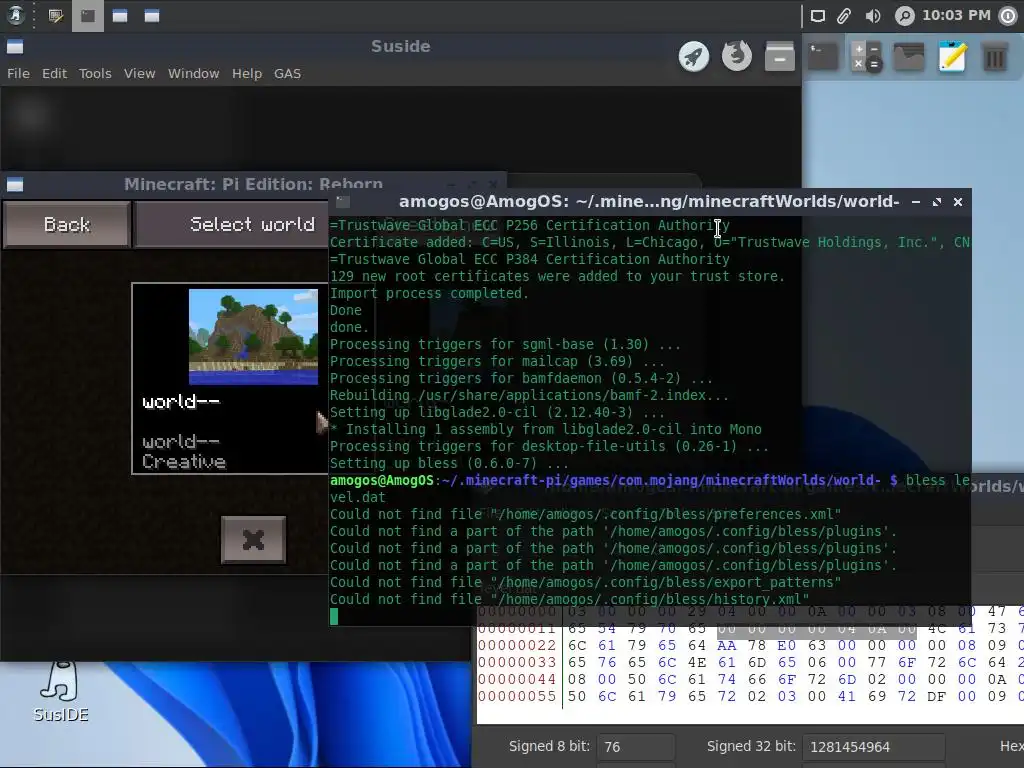Open the main system menu icon

15,15
